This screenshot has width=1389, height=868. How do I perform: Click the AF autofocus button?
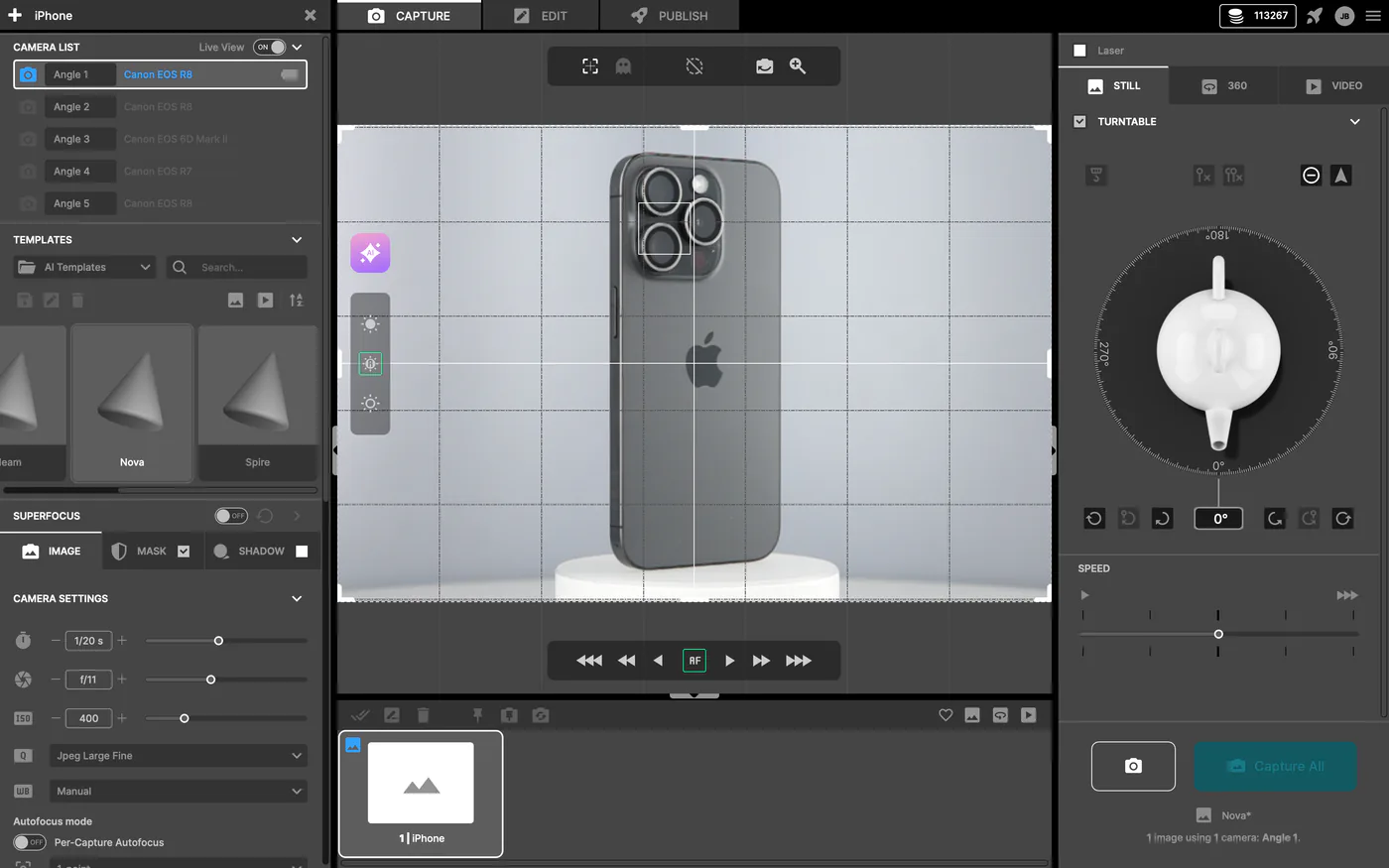[x=694, y=661]
